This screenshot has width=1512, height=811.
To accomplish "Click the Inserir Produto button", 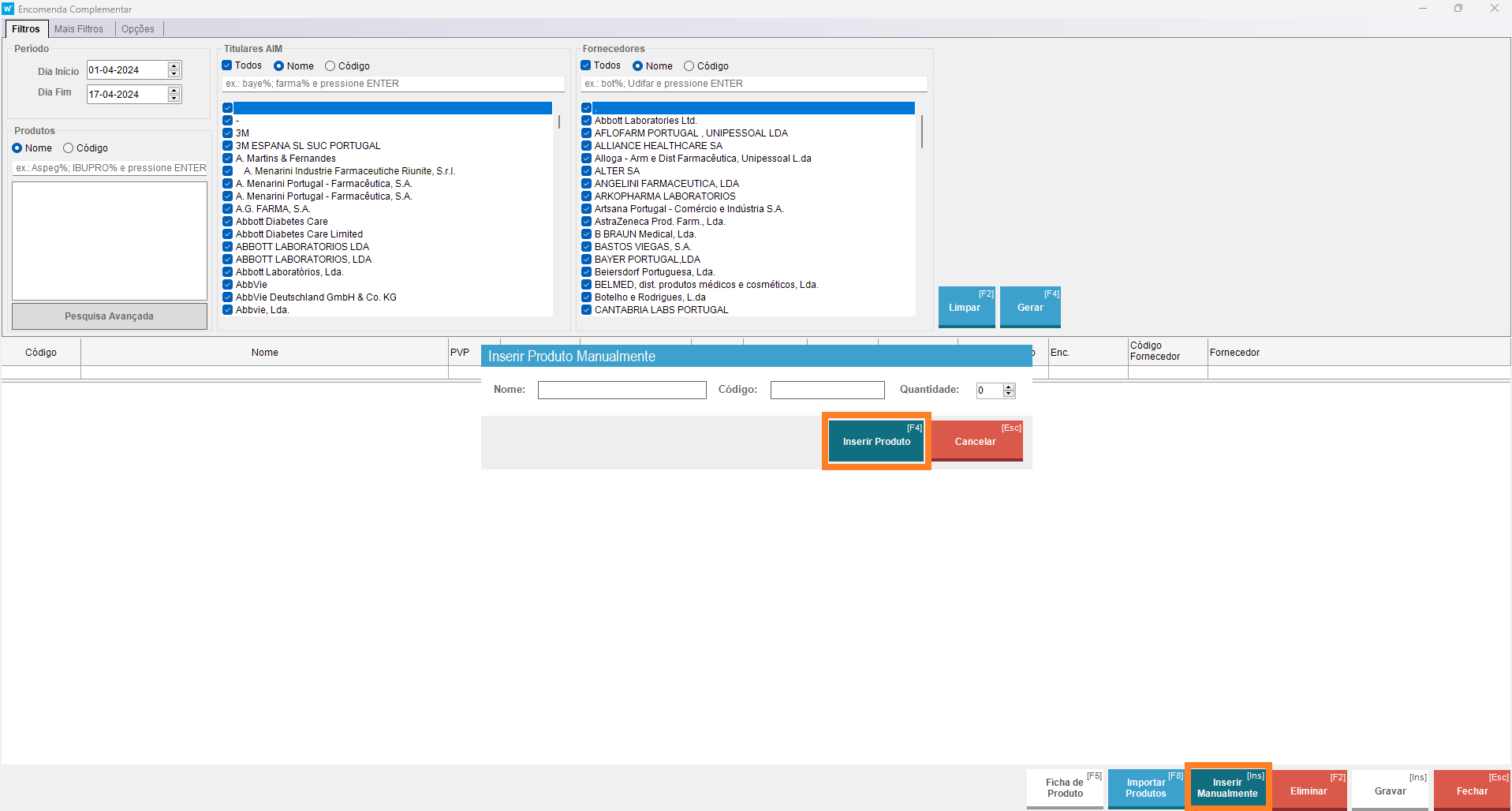I will 875,441.
